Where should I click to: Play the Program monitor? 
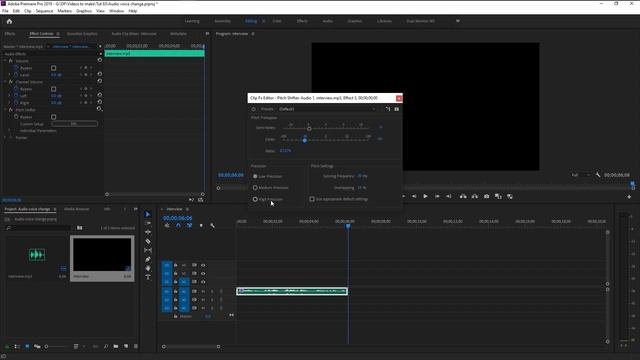tap(425, 196)
